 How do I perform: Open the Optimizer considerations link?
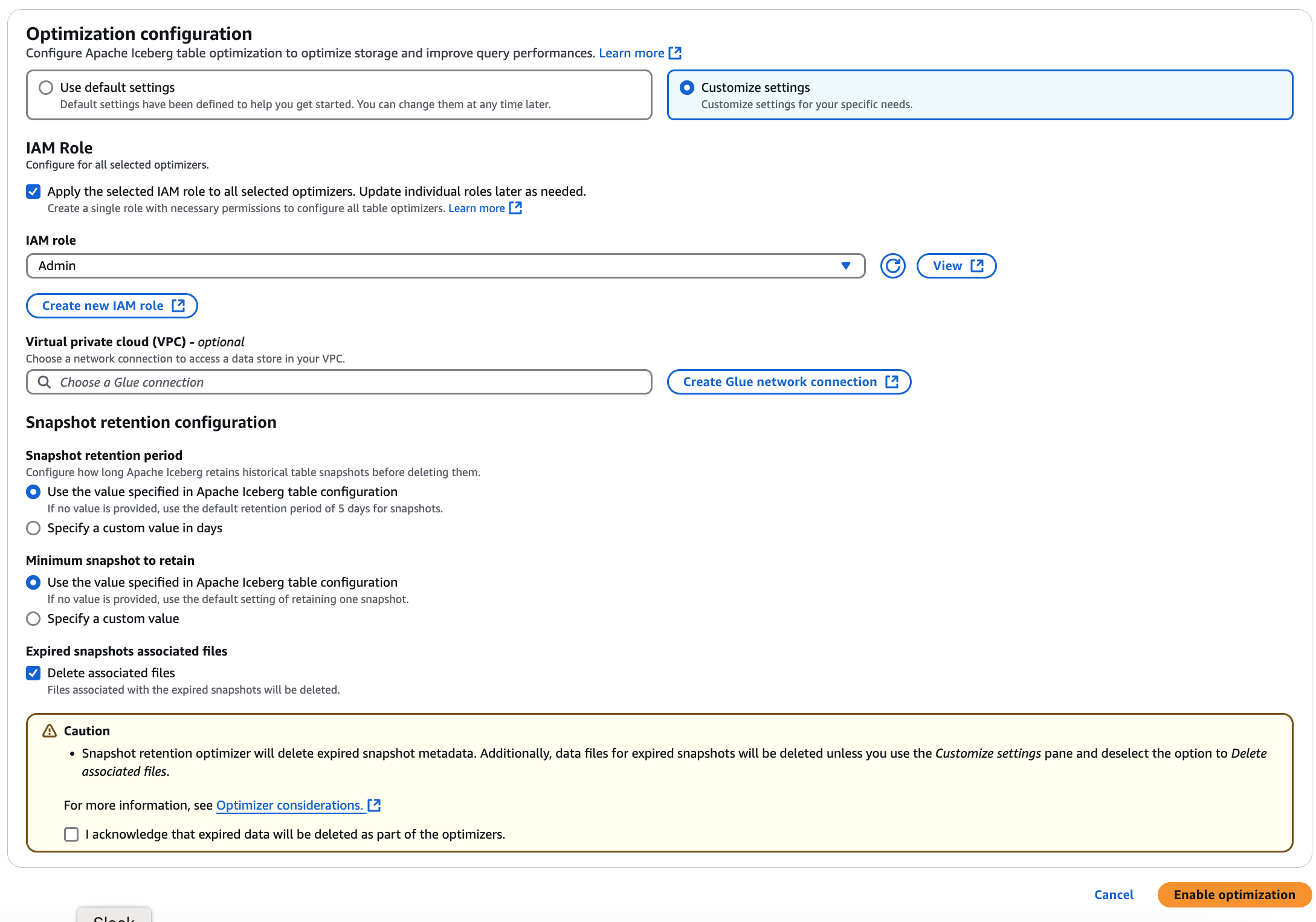pos(289,805)
